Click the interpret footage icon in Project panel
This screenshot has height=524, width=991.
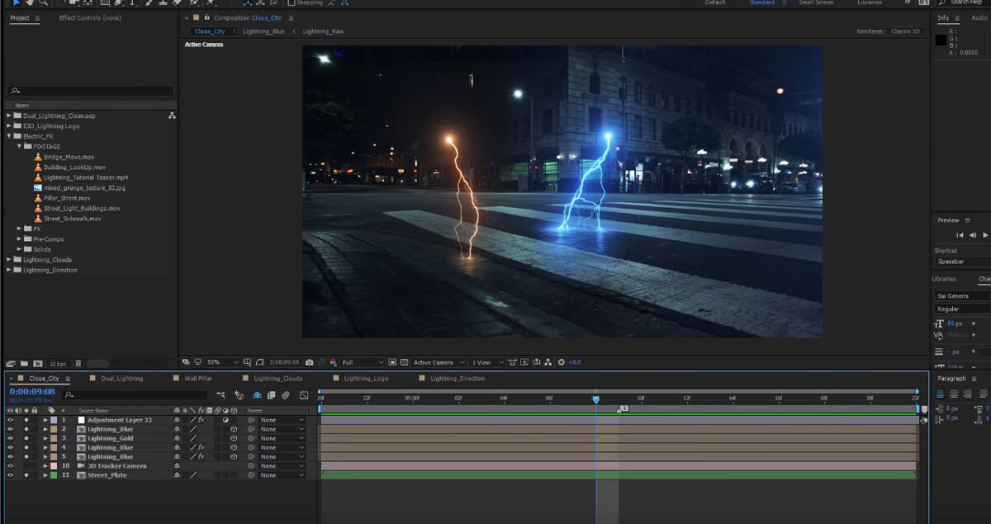pyautogui.click(x=11, y=363)
